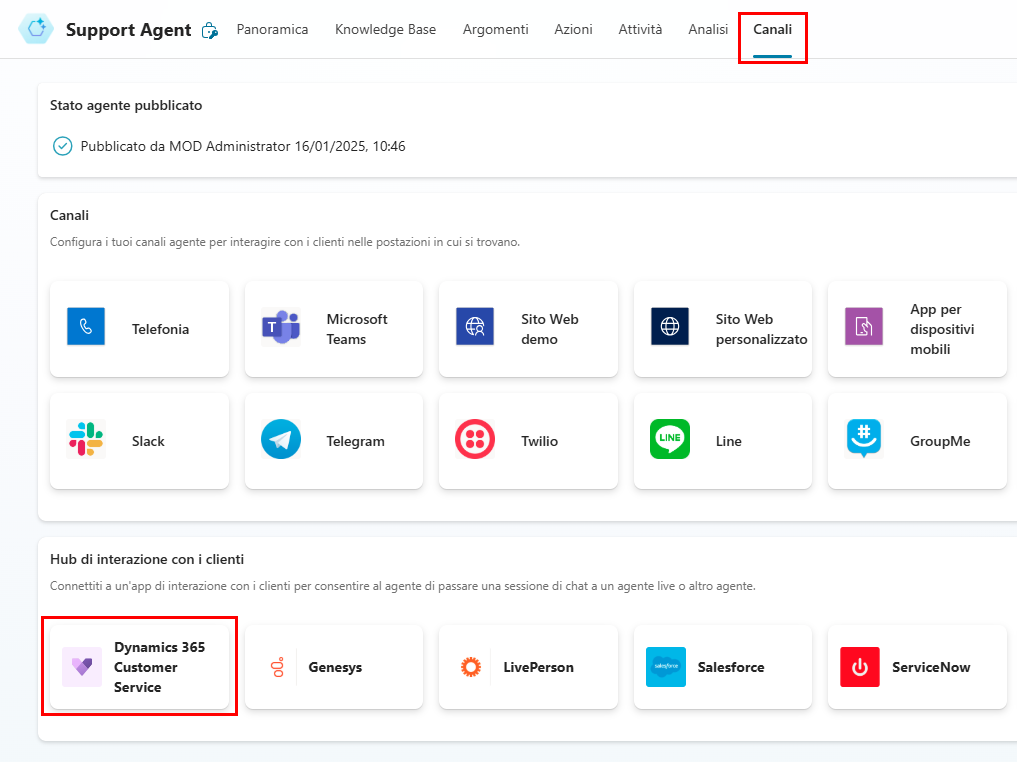This screenshot has height=762, width=1017.
Task: Click the GroupMe hashtag icon
Action: coord(864,438)
